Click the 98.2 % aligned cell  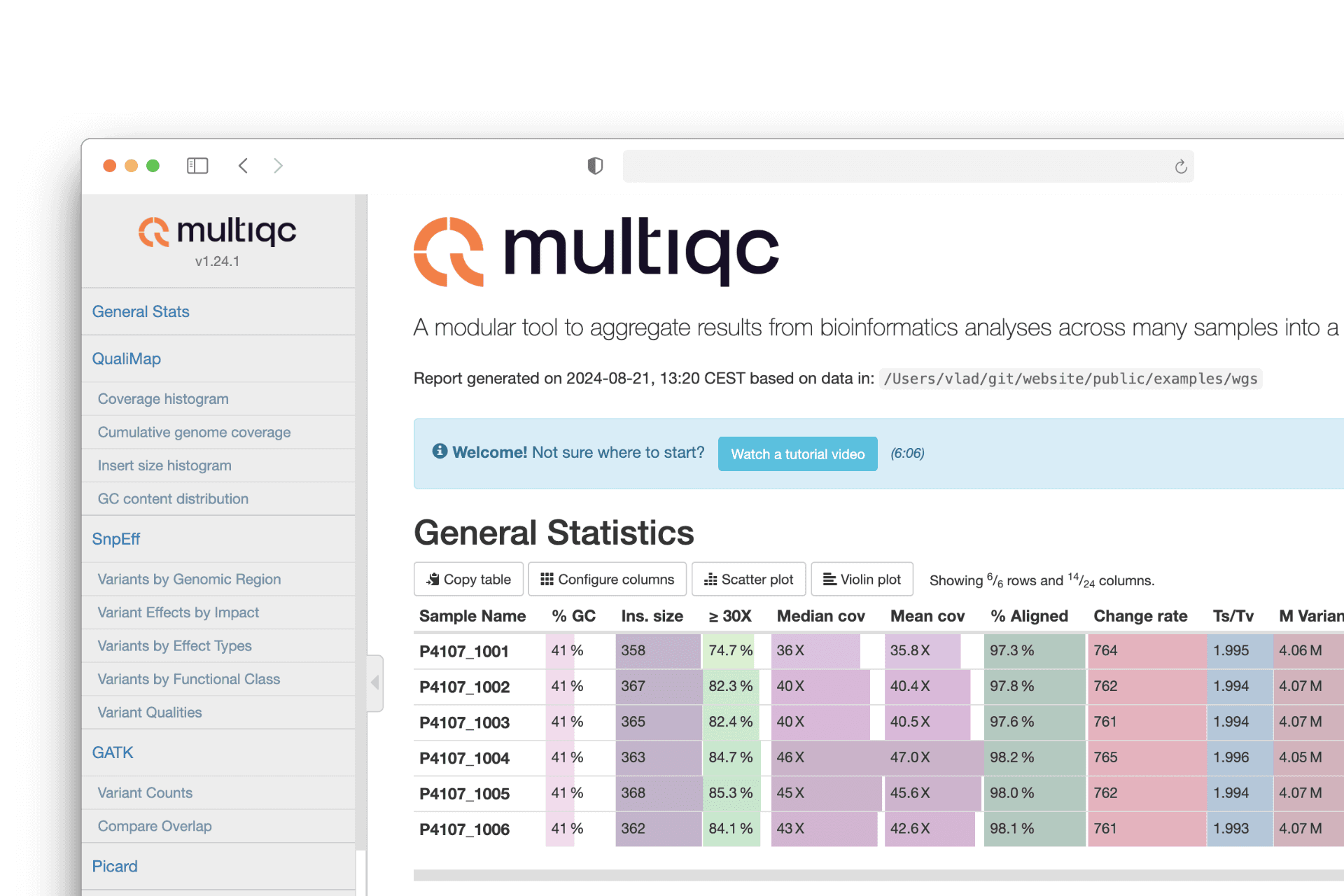1034,757
